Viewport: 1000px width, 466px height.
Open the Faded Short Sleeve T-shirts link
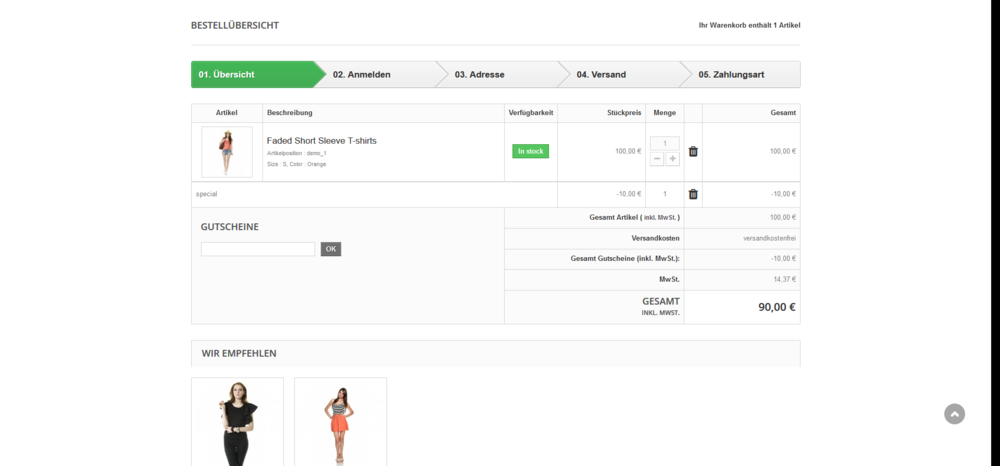pyautogui.click(x=321, y=141)
